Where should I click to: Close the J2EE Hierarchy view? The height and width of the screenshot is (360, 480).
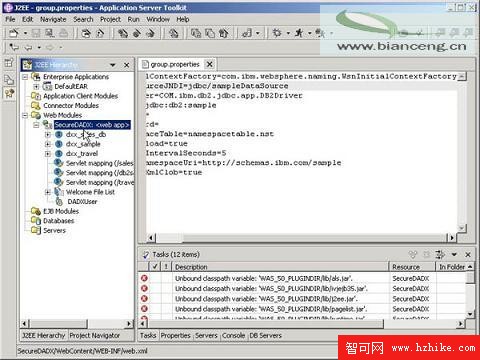(126, 65)
